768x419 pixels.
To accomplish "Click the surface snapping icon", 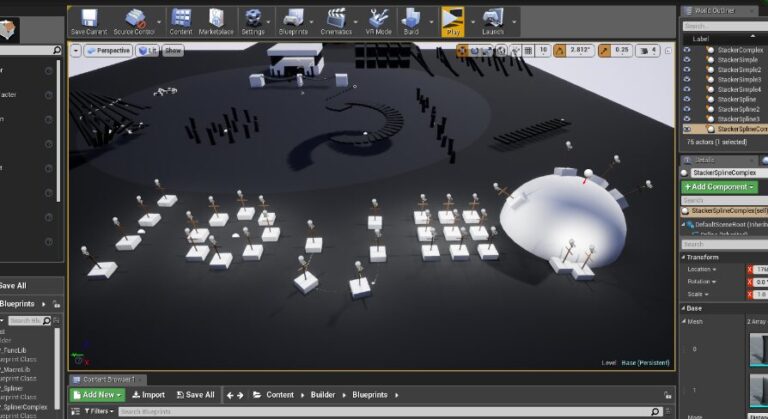I will pos(515,50).
